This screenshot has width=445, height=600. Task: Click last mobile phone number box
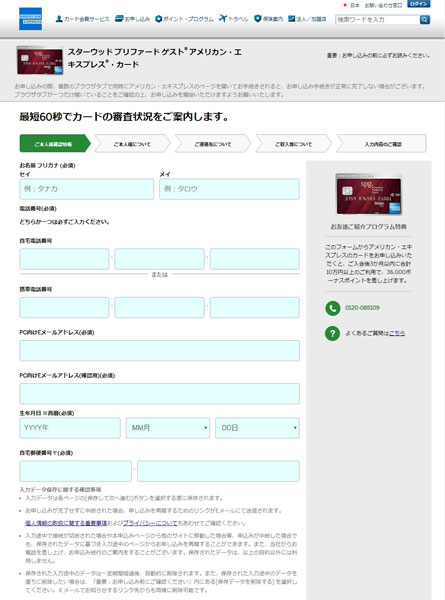(x=254, y=308)
